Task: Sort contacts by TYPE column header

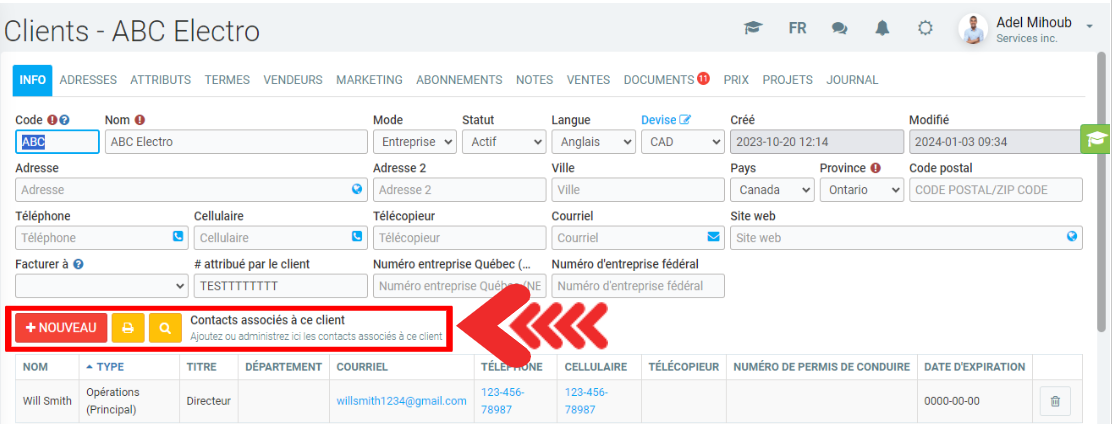Action: [x=109, y=367]
